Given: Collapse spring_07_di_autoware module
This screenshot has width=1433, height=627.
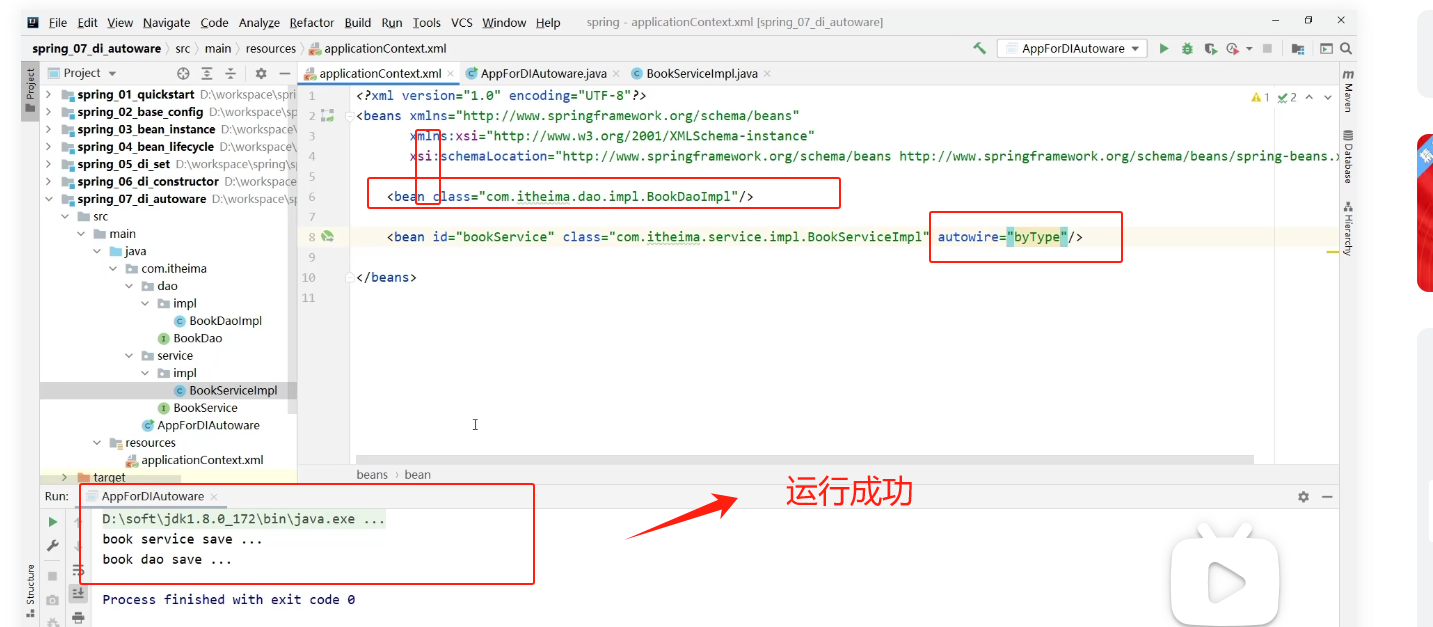Looking at the screenshot, I should tap(49, 199).
